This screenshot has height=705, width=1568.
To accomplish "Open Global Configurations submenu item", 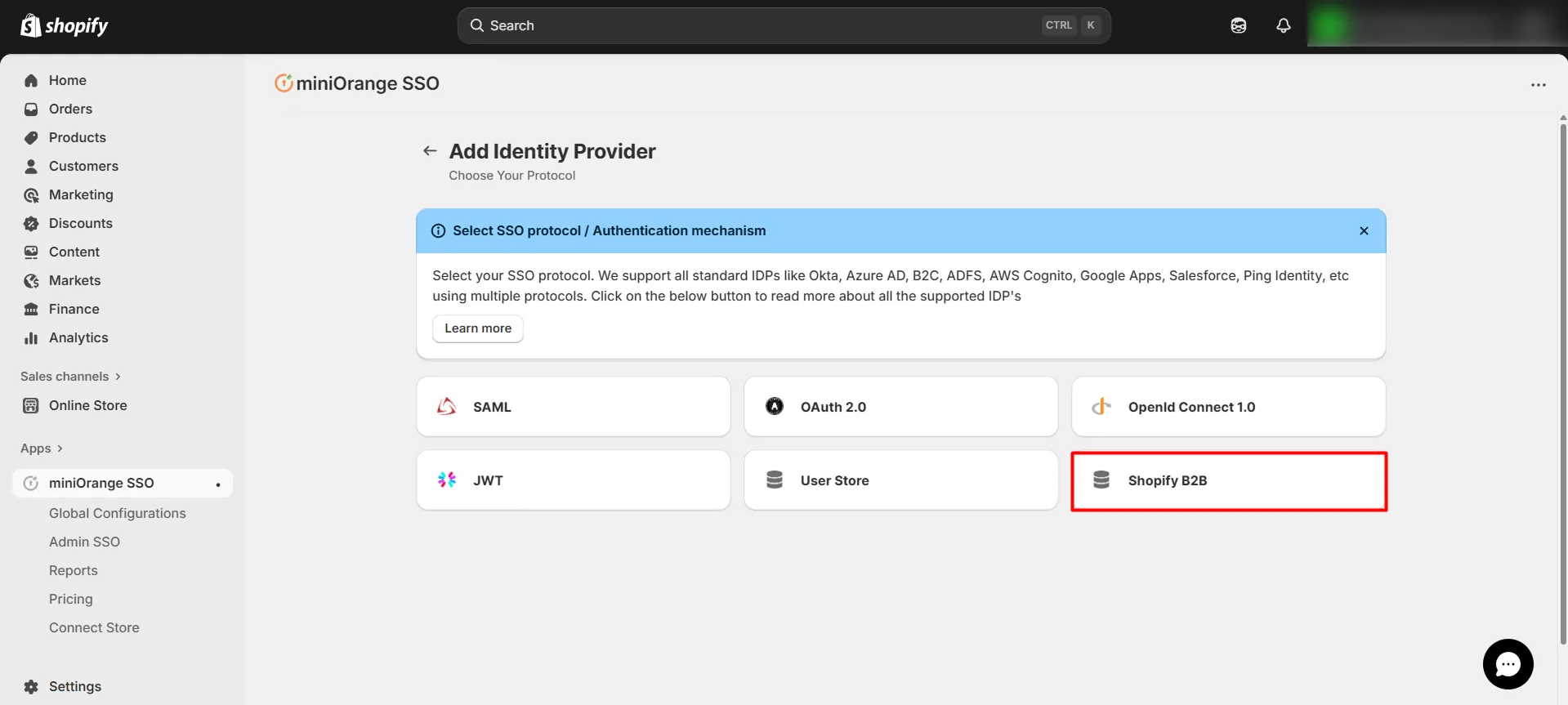I will point(118,513).
